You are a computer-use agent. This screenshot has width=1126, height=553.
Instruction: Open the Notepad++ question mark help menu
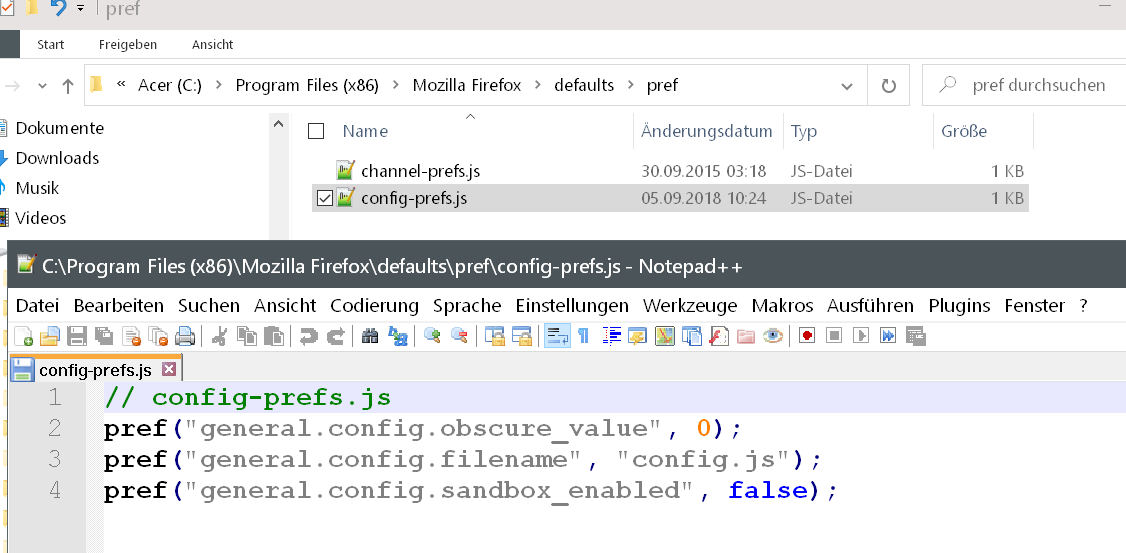(1083, 306)
